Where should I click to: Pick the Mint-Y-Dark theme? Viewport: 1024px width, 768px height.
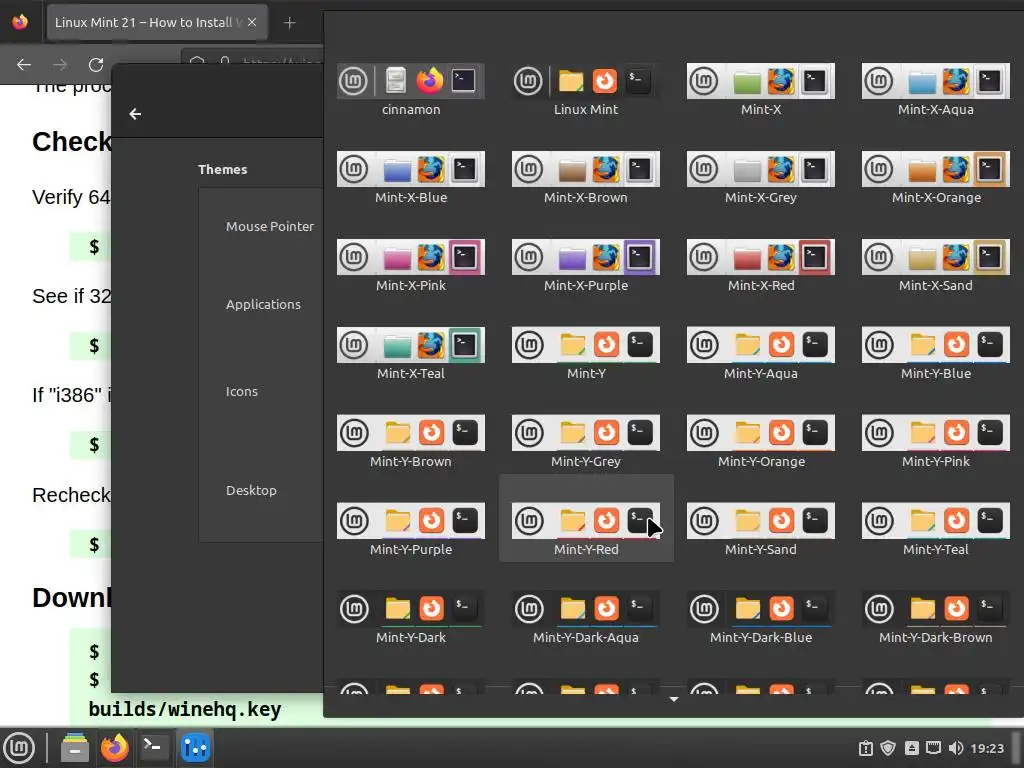(x=411, y=609)
